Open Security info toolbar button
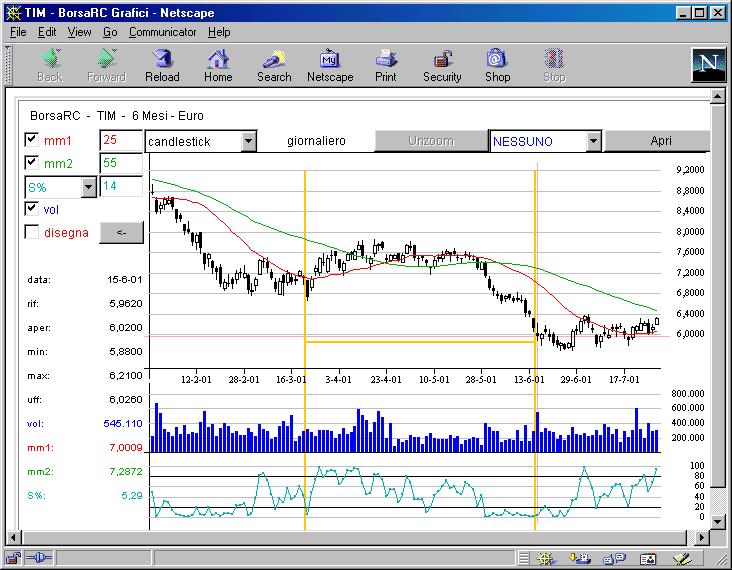Viewport: 732px width, 570px height. pyautogui.click(x=442, y=65)
